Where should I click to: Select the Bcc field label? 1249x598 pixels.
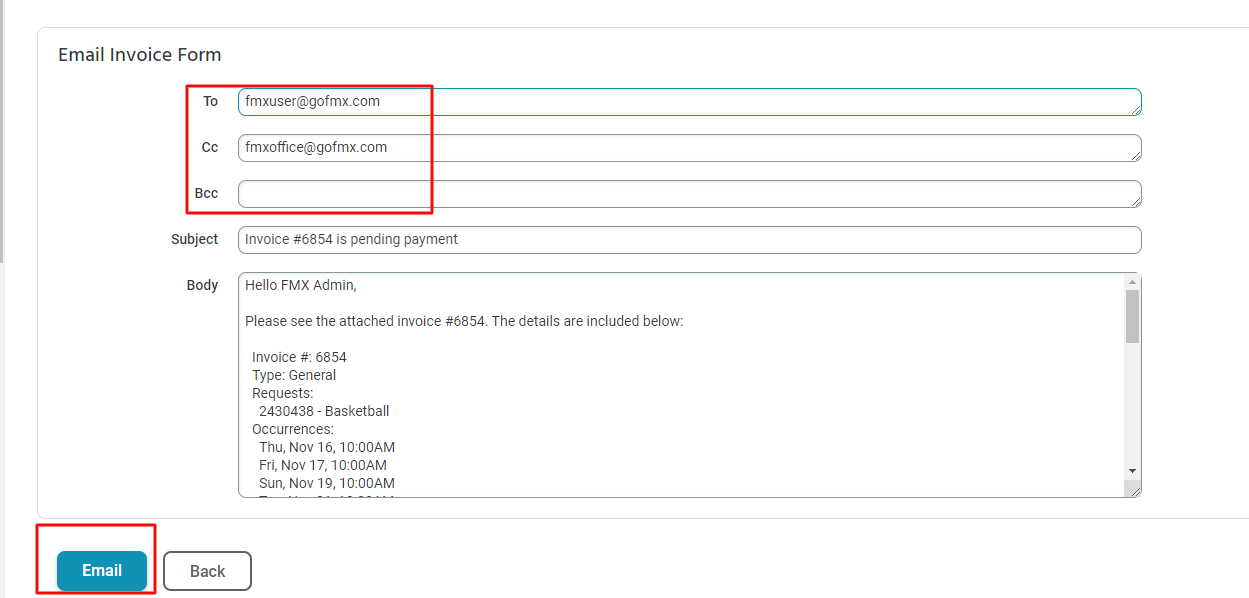click(206, 193)
